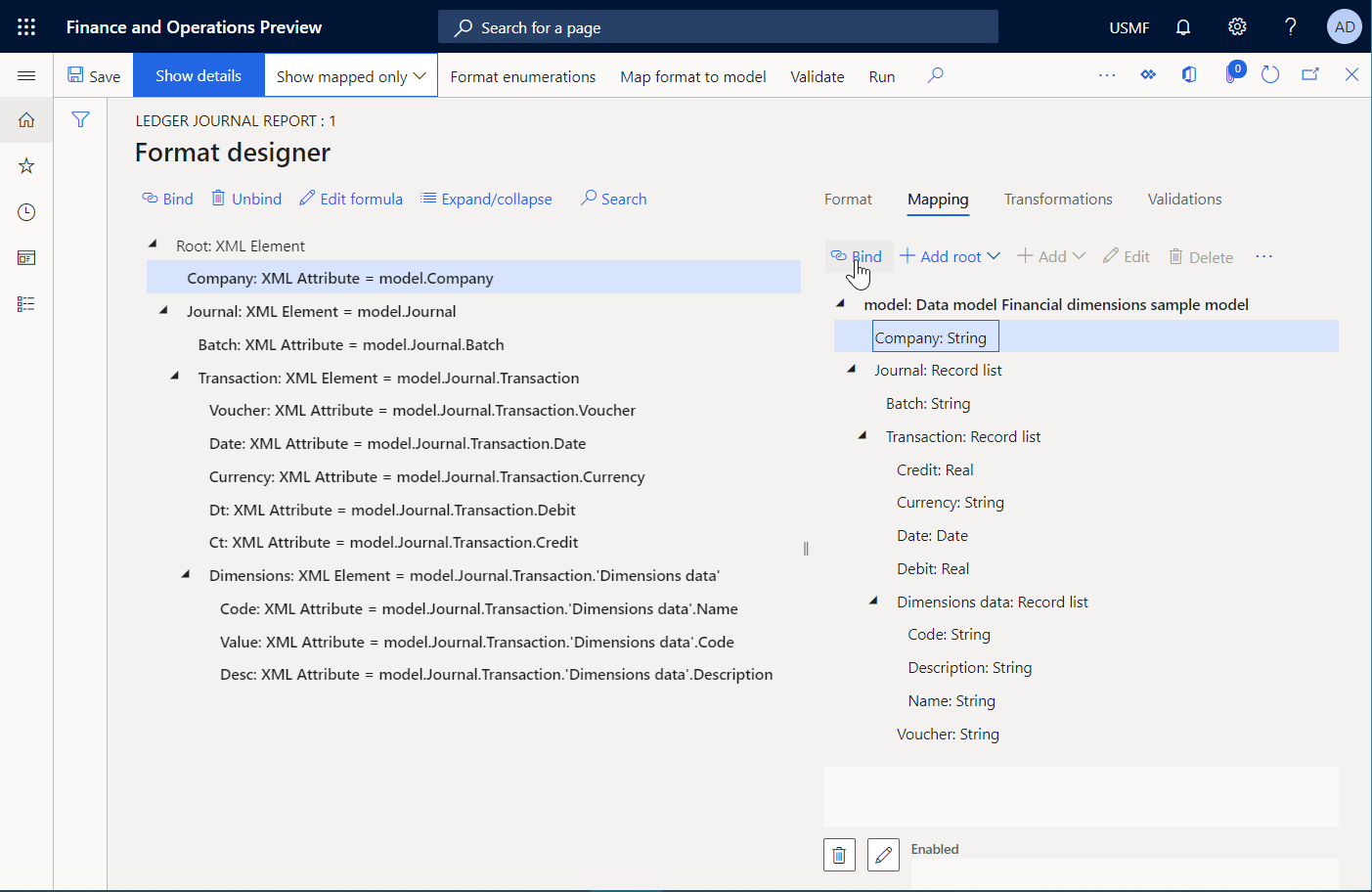
Task: Open mapping toolbar ellipsis overflow
Action: (x=1263, y=256)
